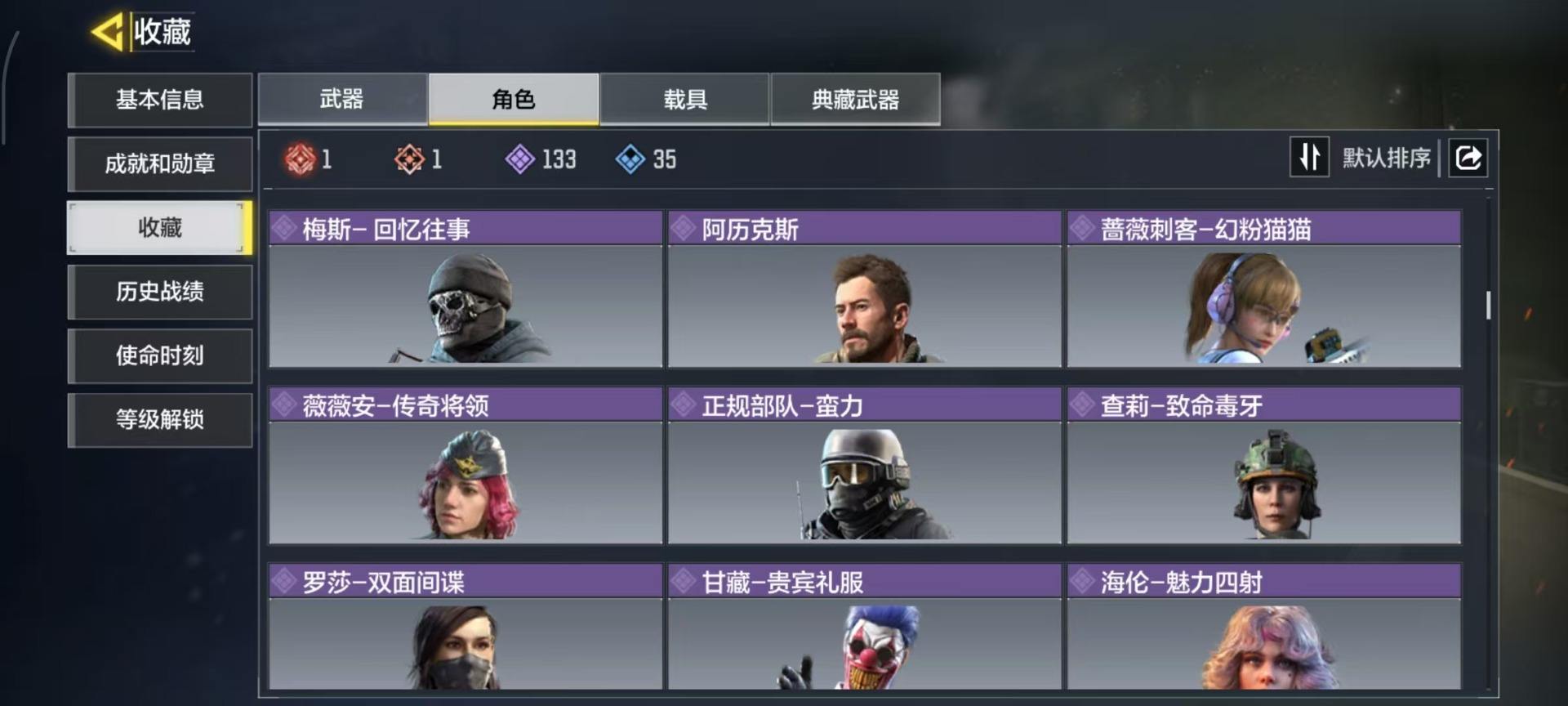Click the yellow back arrow icon

pyautogui.click(x=107, y=33)
